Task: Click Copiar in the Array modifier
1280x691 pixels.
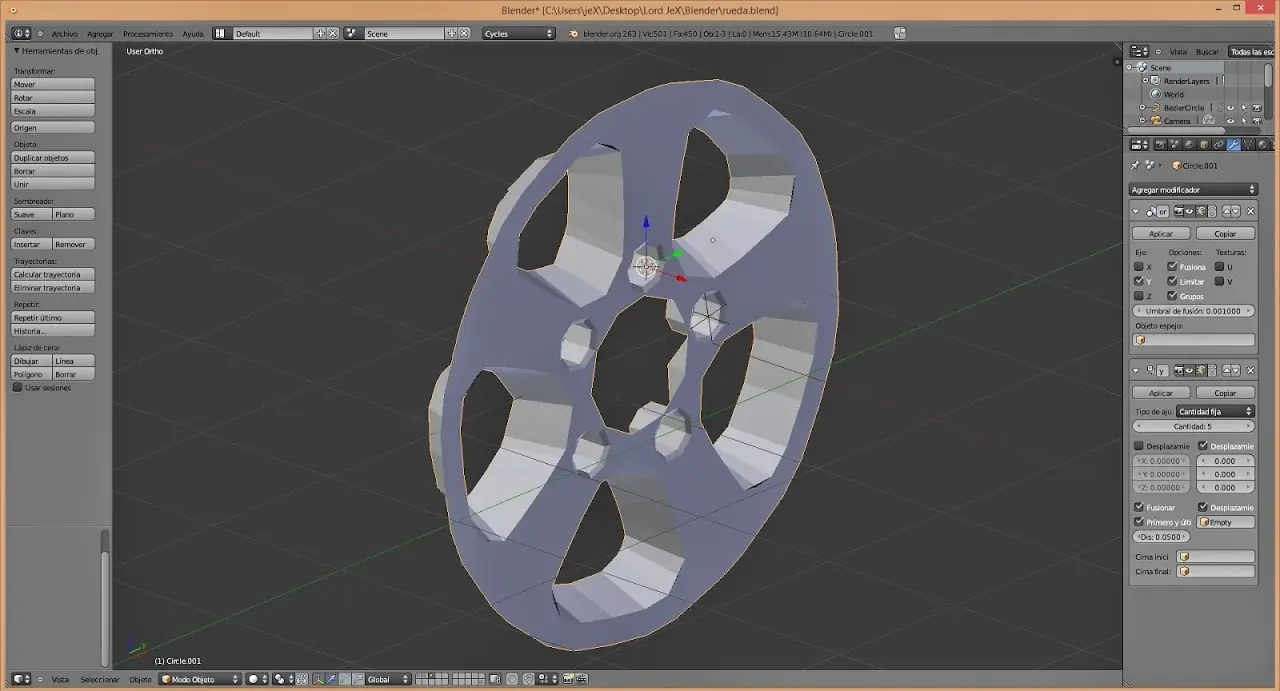Action: tap(1225, 392)
